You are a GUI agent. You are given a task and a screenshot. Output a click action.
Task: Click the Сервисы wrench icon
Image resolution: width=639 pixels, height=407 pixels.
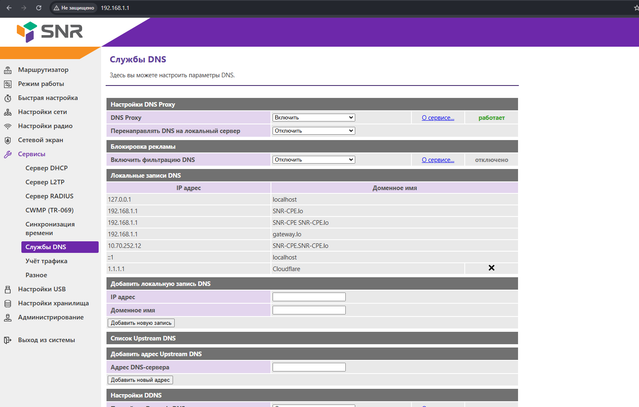click(x=8, y=154)
